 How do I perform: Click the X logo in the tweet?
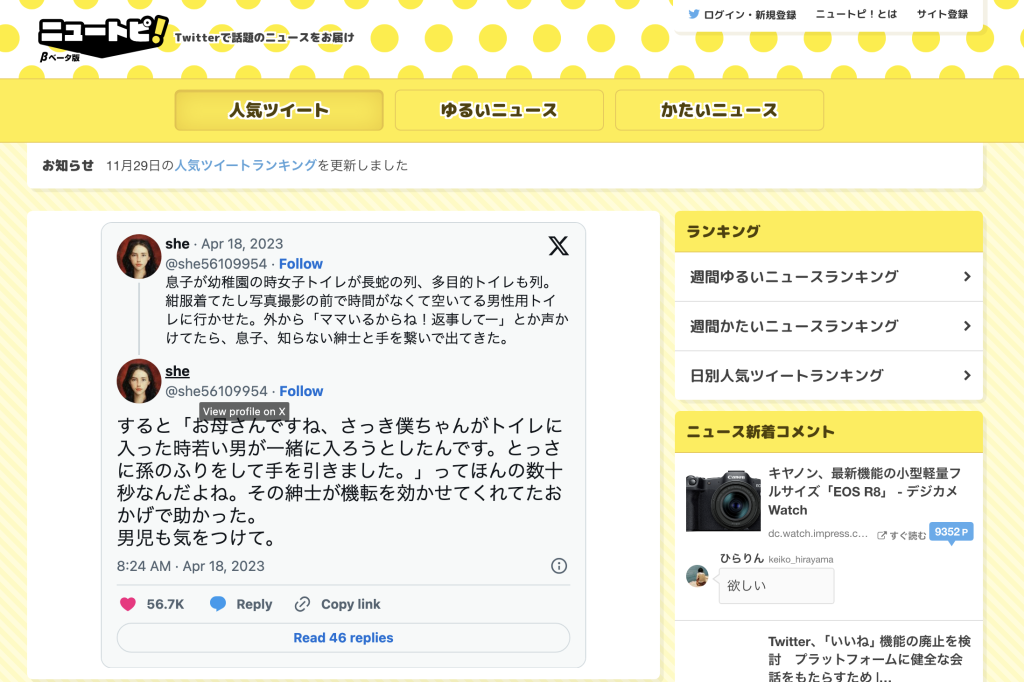pos(558,246)
